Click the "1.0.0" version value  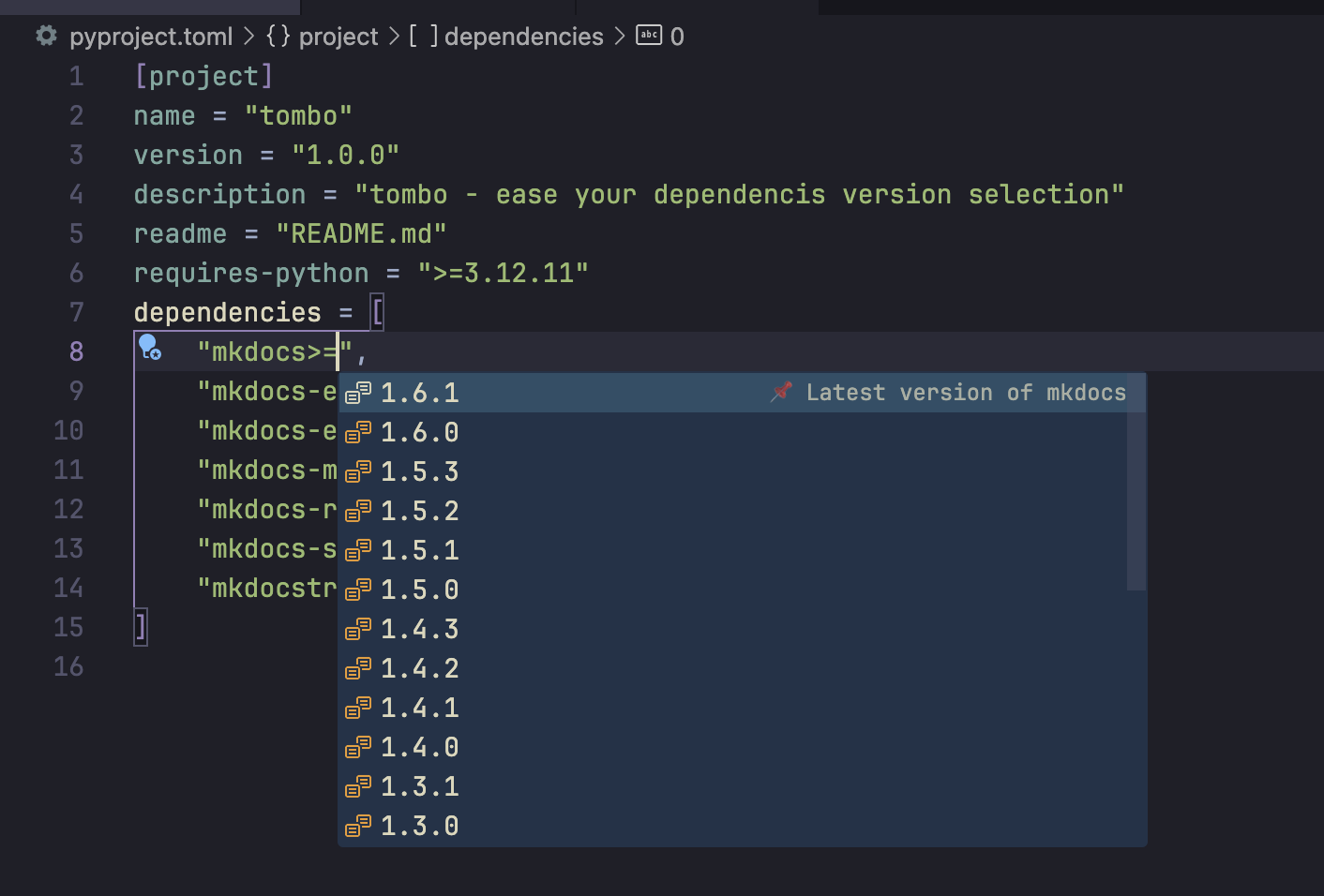point(345,155)
